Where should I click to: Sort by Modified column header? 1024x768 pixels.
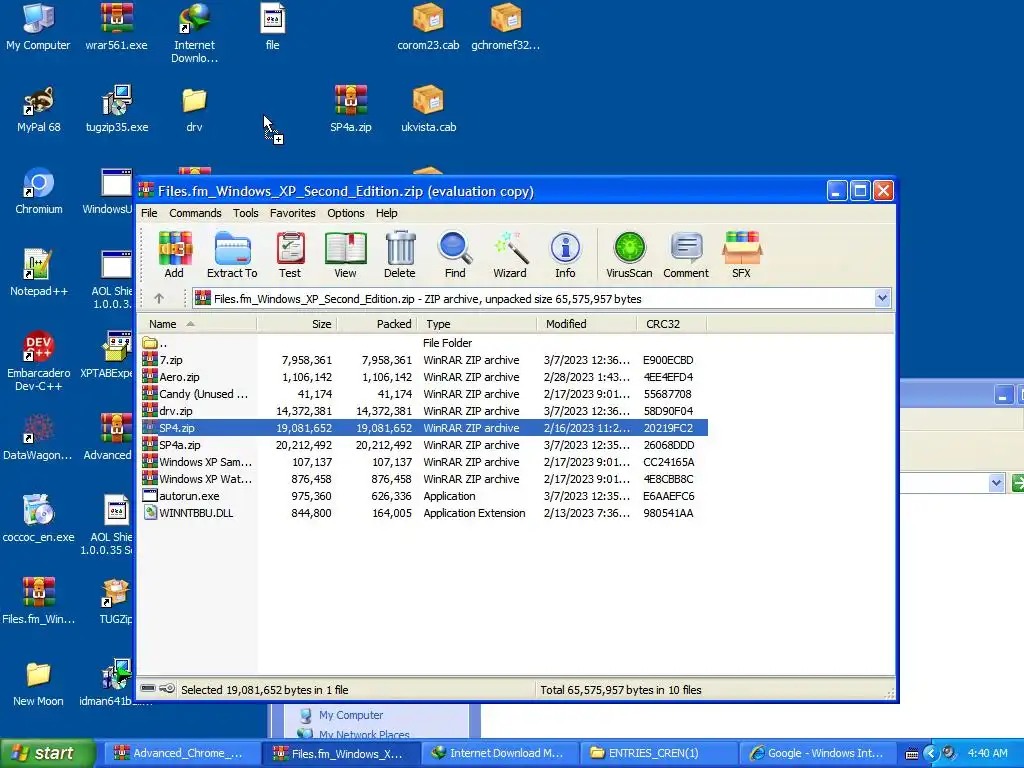(586, 324)
